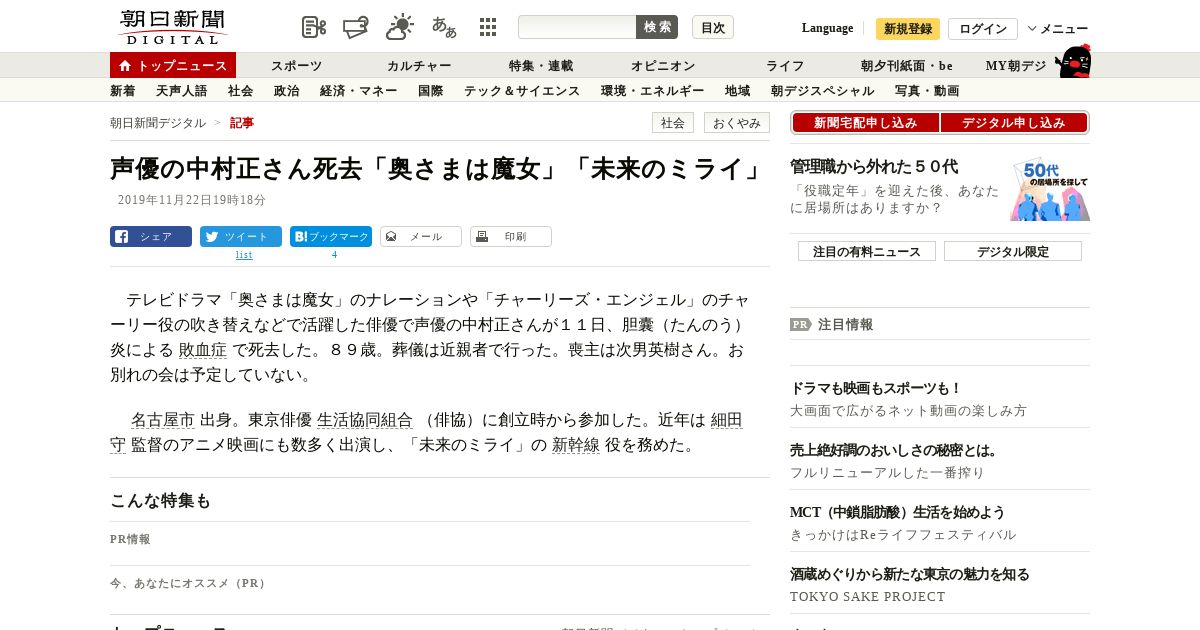Select 政治 in the sub navigation
The height and width of the screenshot is (630, 1200).
click(x=287, y=91)
